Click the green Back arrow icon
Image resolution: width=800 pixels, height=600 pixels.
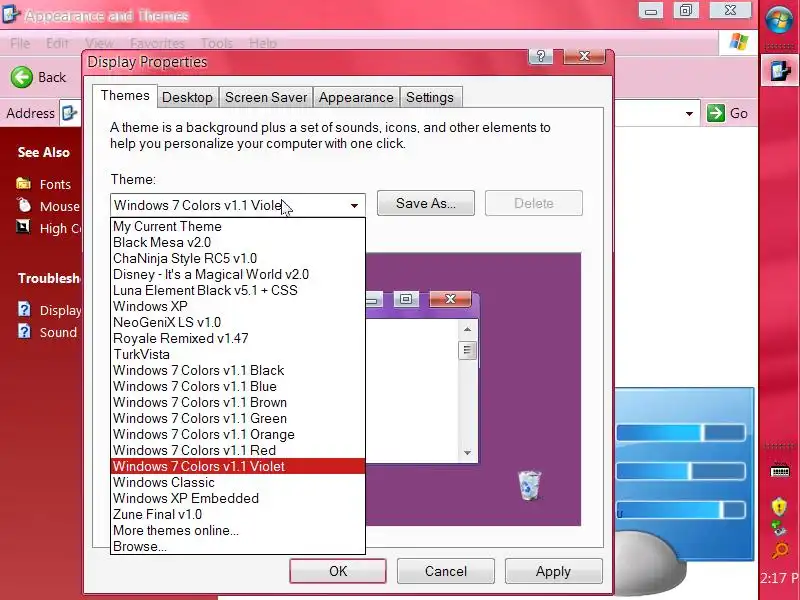pos(21,78)
